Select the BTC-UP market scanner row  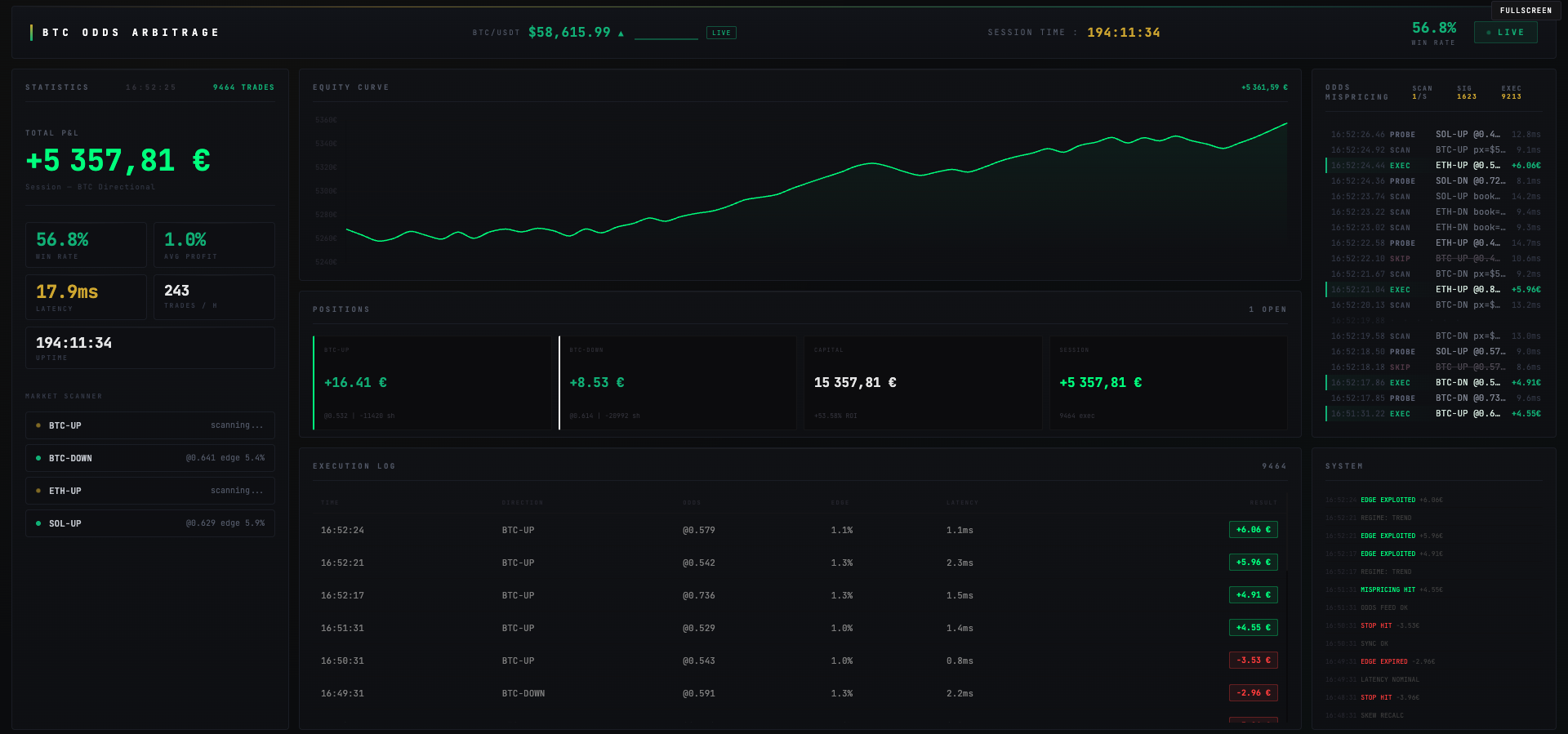coord(150,425)
